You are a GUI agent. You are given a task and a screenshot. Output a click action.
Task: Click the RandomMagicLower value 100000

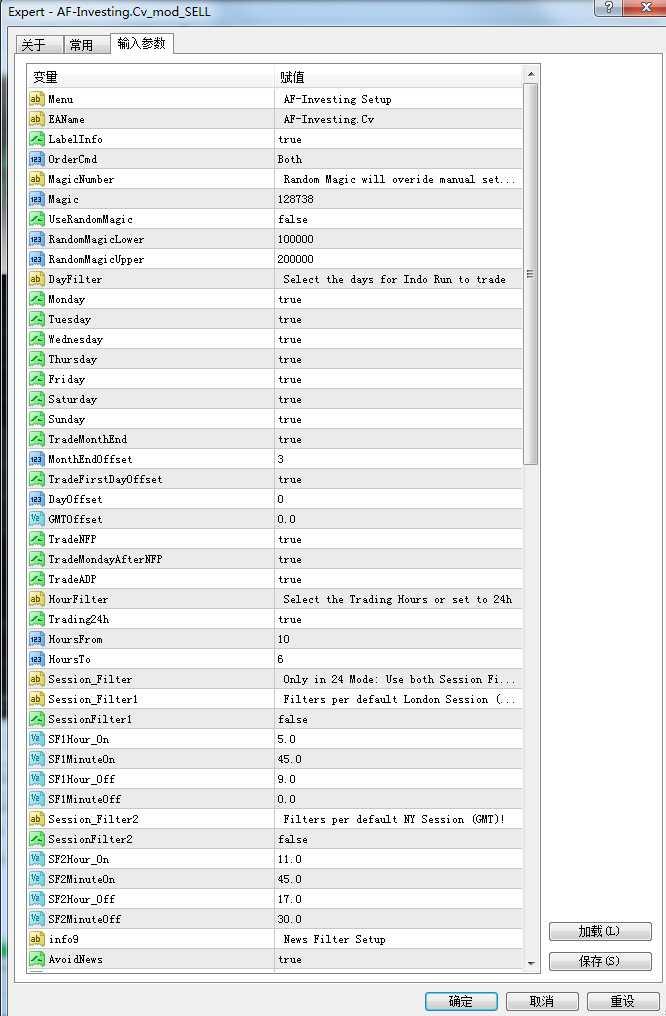point(399,239)
